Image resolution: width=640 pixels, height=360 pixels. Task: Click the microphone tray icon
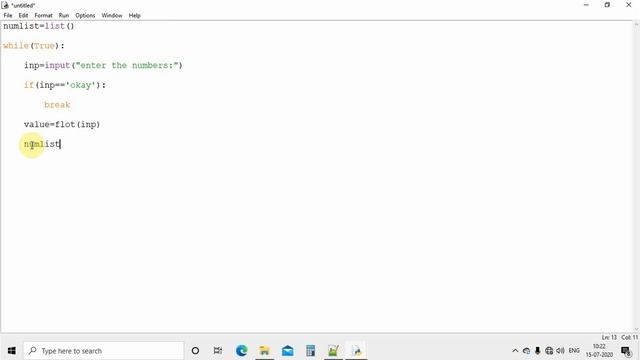pyautogui.click(x=538, y=351)
